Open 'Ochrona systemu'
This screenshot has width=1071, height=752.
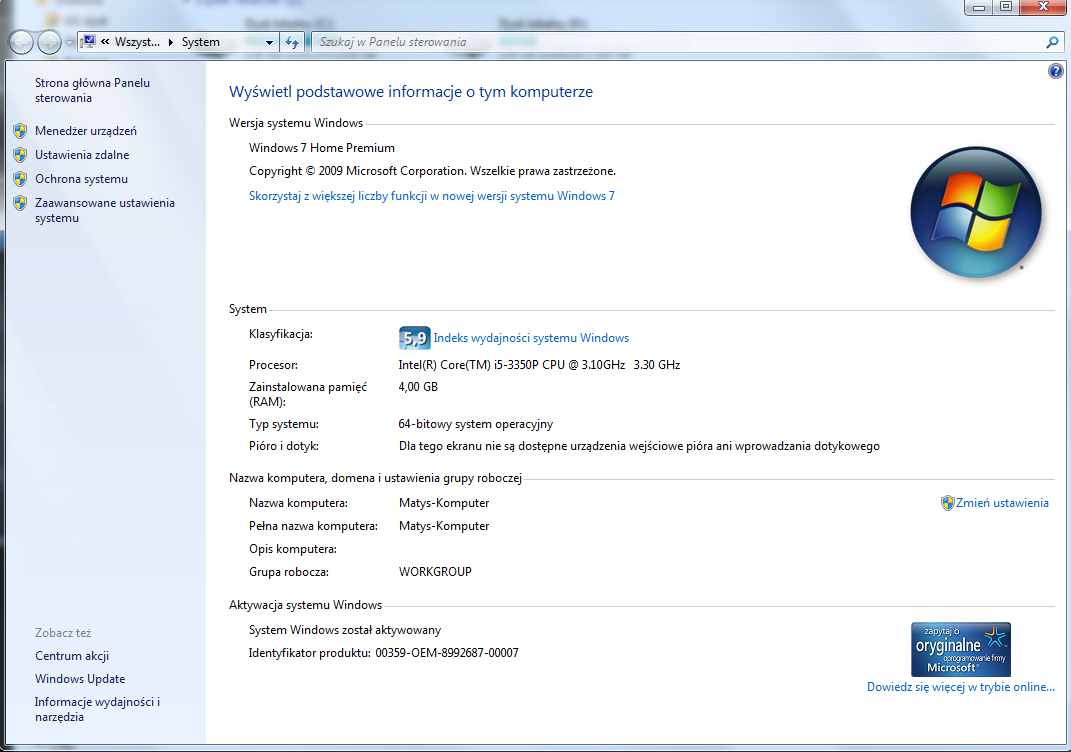(81, 178)
